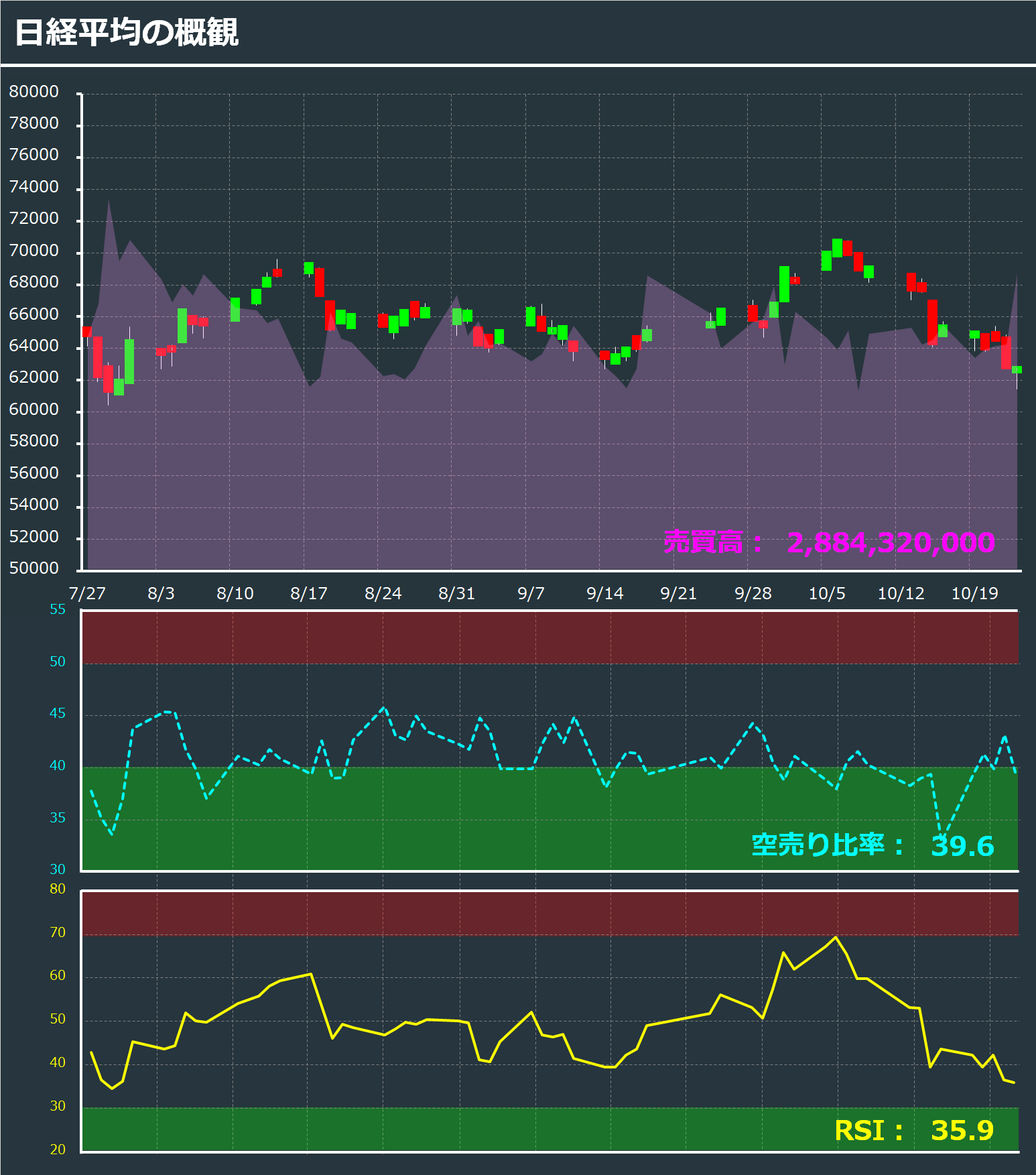
Task: Select 20 on the RSI axis
Action: tap(58, 1149)
